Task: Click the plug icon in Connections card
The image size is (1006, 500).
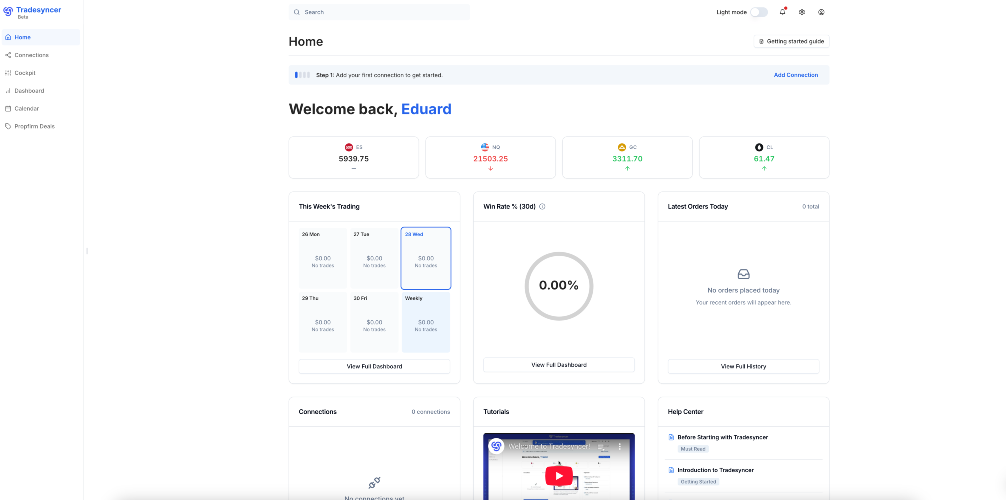Action: point(374,483)
